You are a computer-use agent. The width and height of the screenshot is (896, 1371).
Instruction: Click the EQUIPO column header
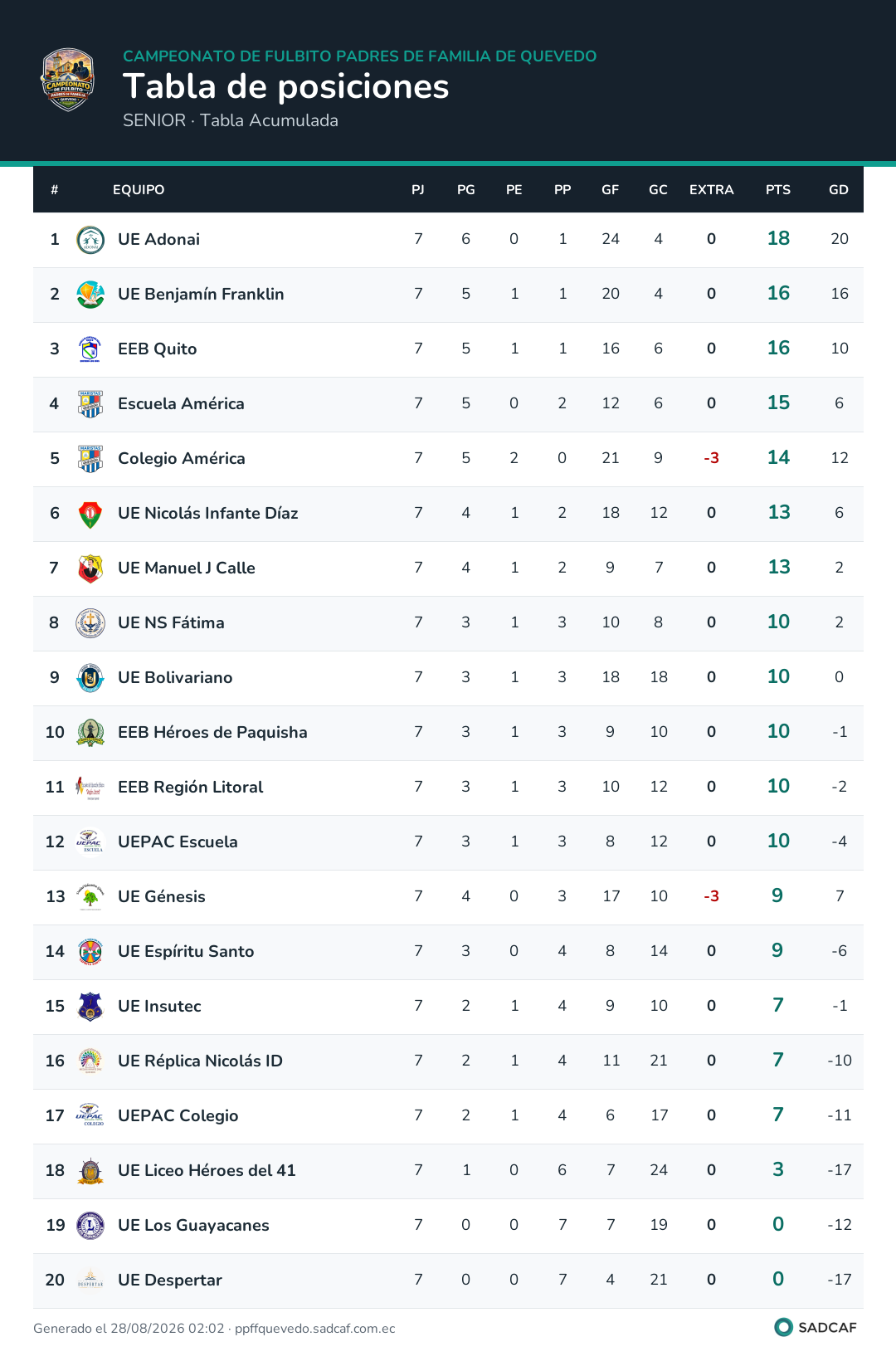(139, 189)
